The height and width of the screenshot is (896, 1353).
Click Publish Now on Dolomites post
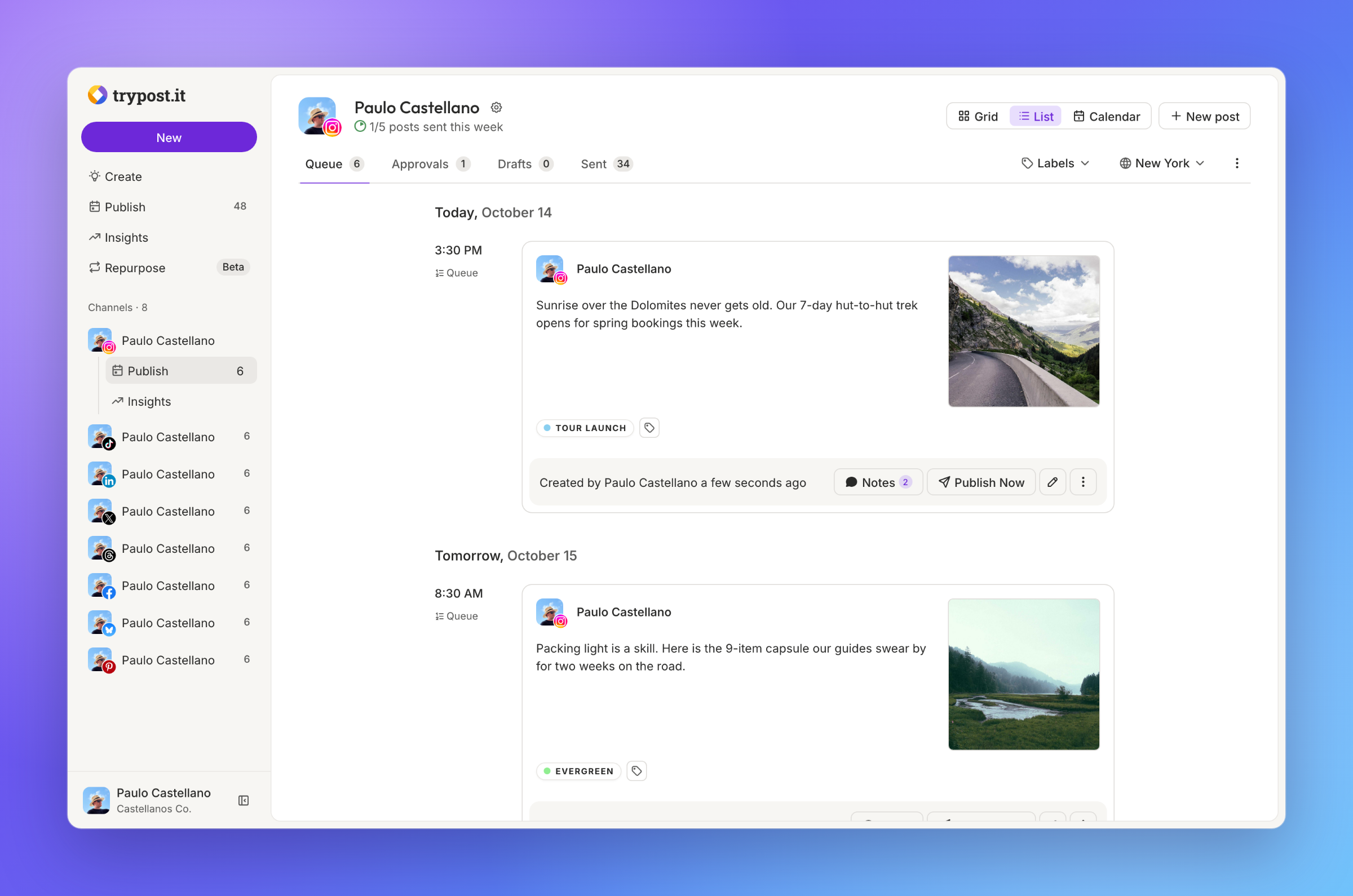tap(981, 482)
